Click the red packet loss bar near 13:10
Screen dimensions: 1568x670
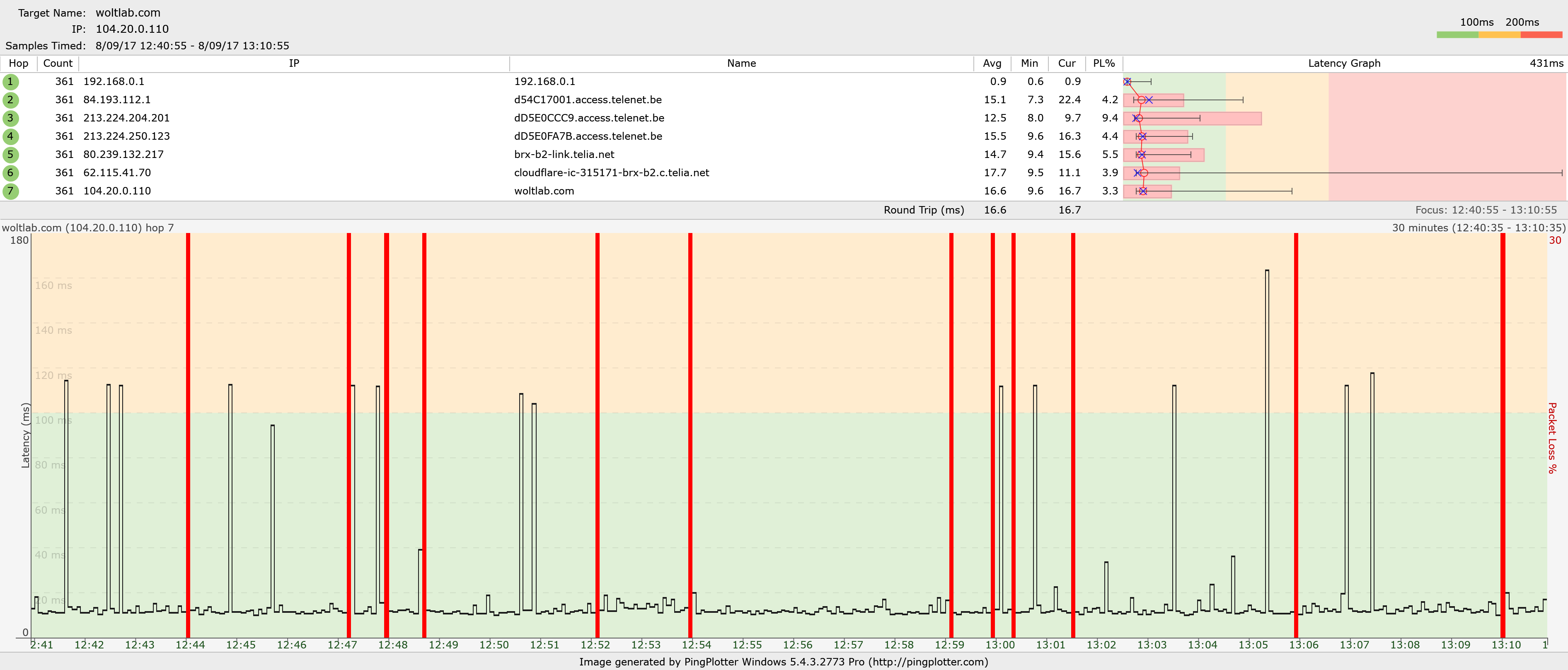[x=1502, y=426]
